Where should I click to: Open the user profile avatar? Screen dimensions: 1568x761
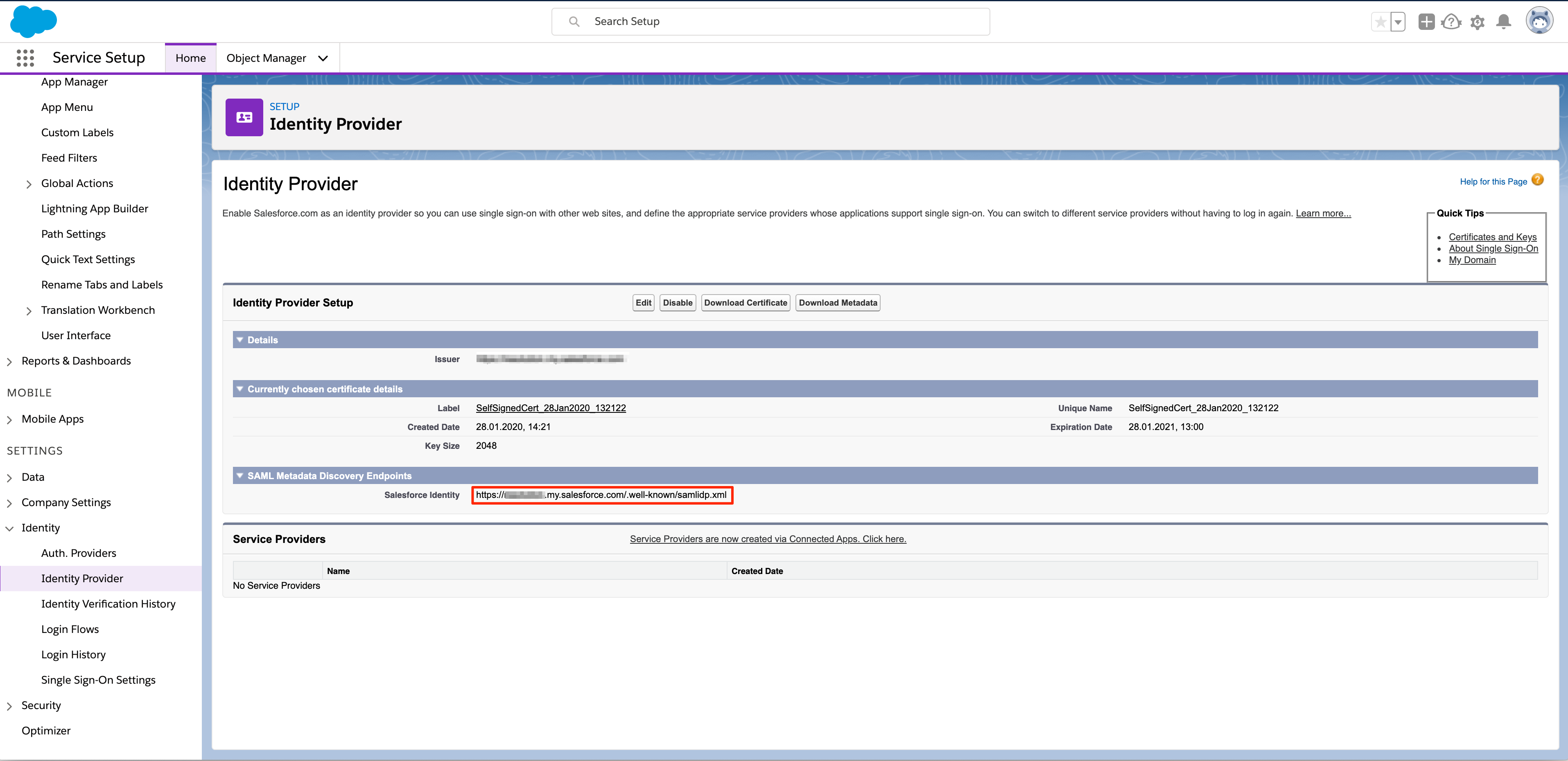[1539, 21]
